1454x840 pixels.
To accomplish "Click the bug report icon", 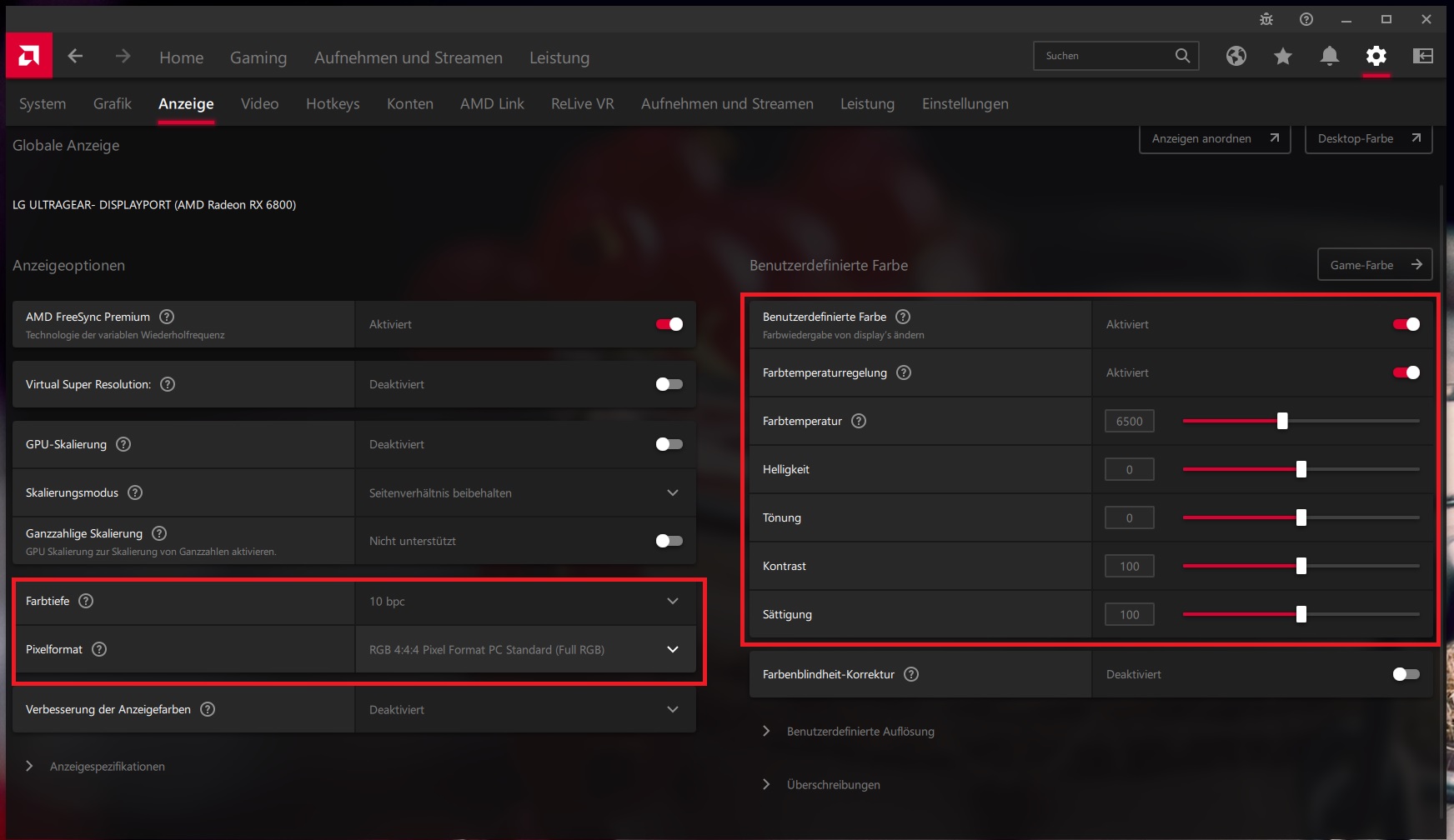I will coord(1266,19).
